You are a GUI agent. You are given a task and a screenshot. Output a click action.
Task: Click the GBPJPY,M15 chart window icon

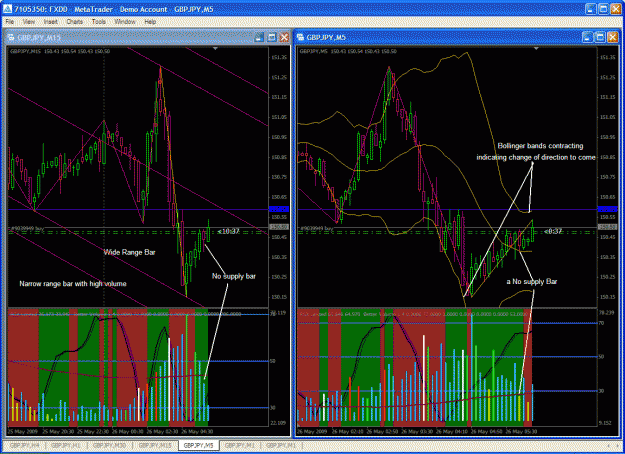(x=11, y=37)
